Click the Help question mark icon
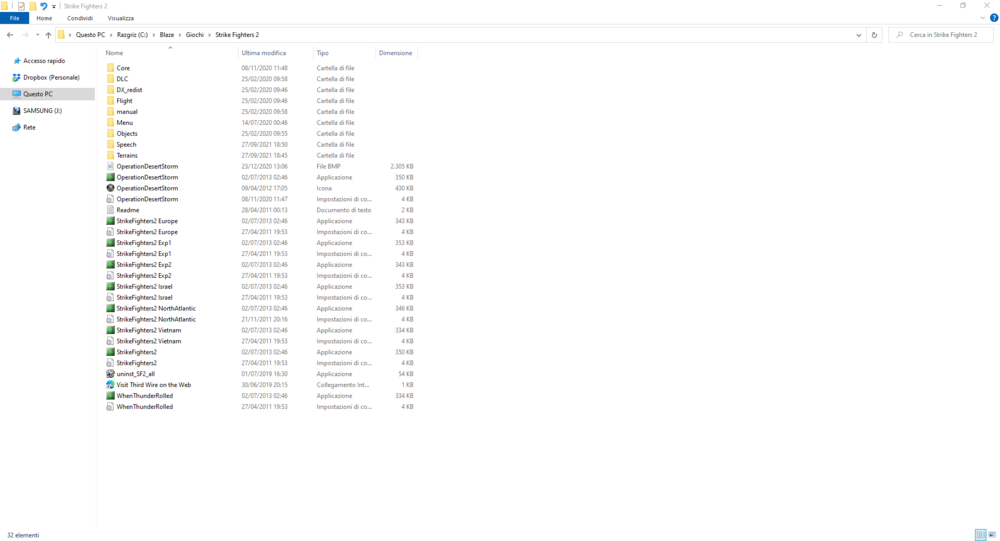Screen dimensions: 1000x541 [994, 18]
